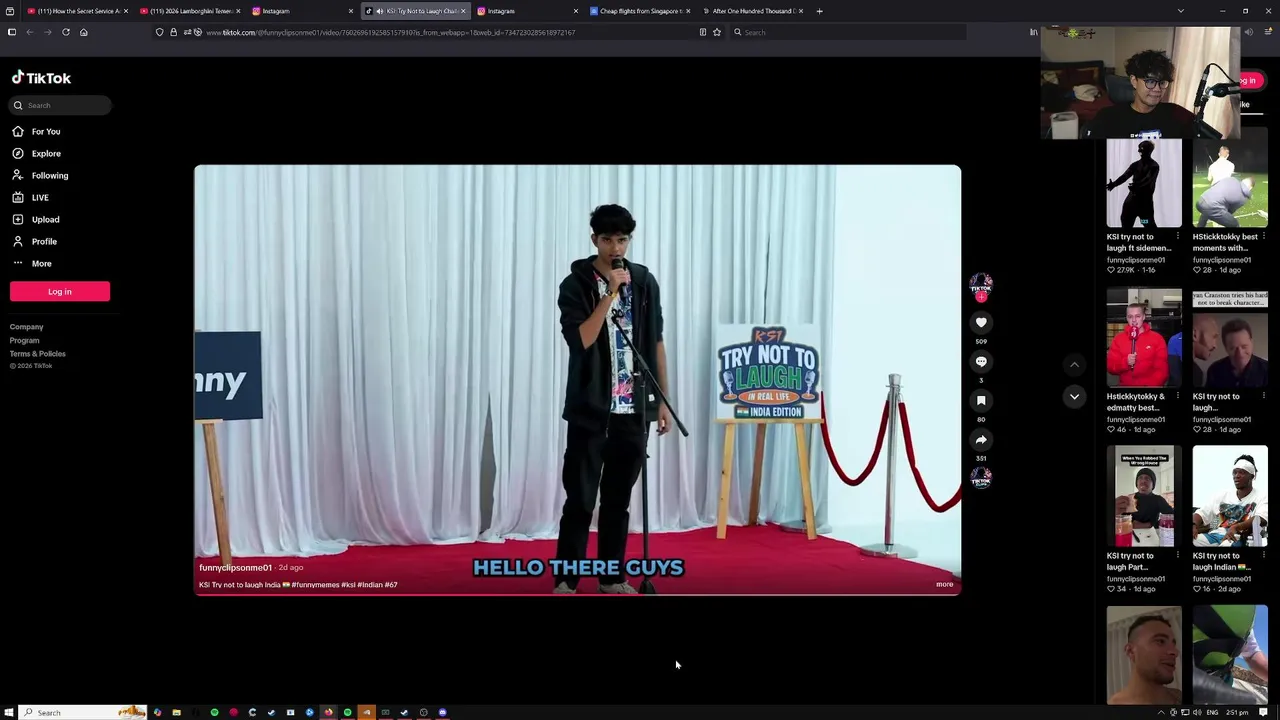Bookmark this page with the star icon
This screenshot has height=720, width=1280.
tap(717, 32)
